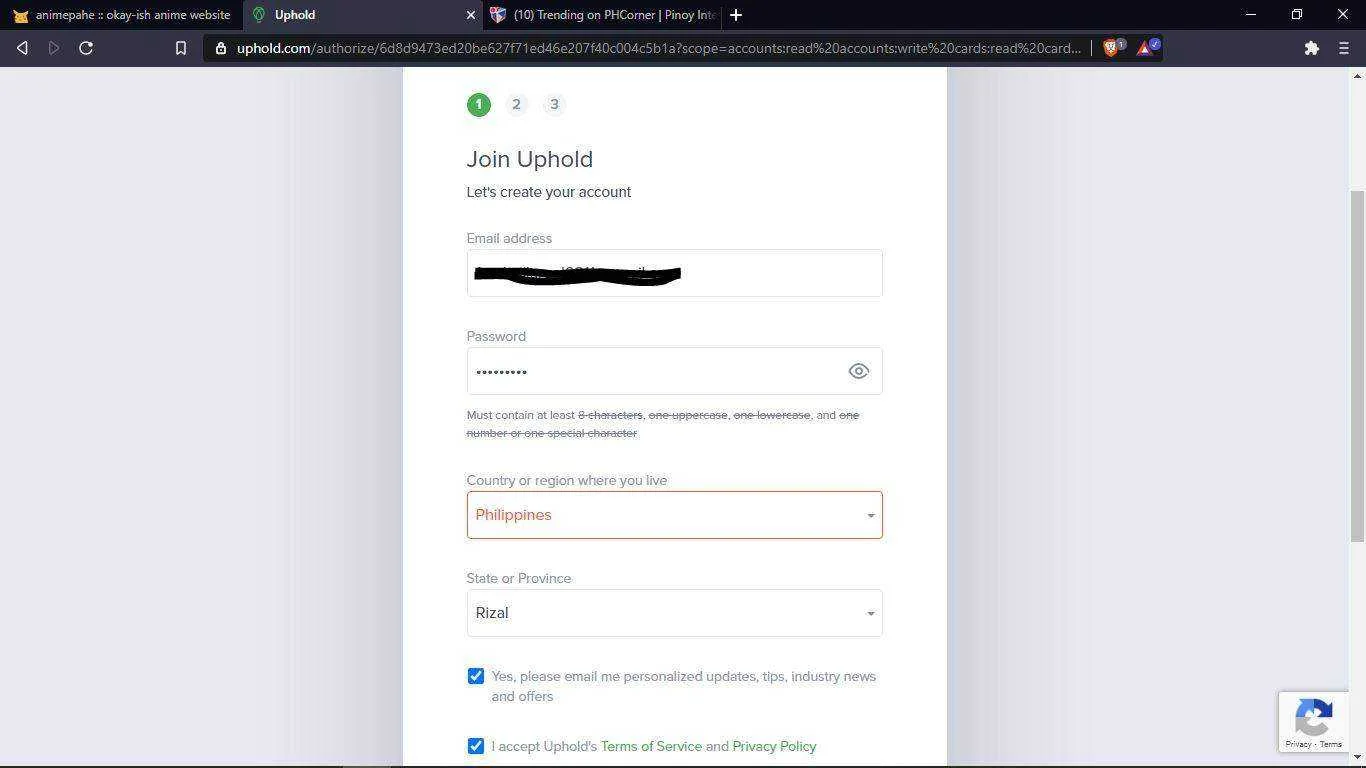
Task: Reload the page with the refresh icon
Action: tap(86, 48)
